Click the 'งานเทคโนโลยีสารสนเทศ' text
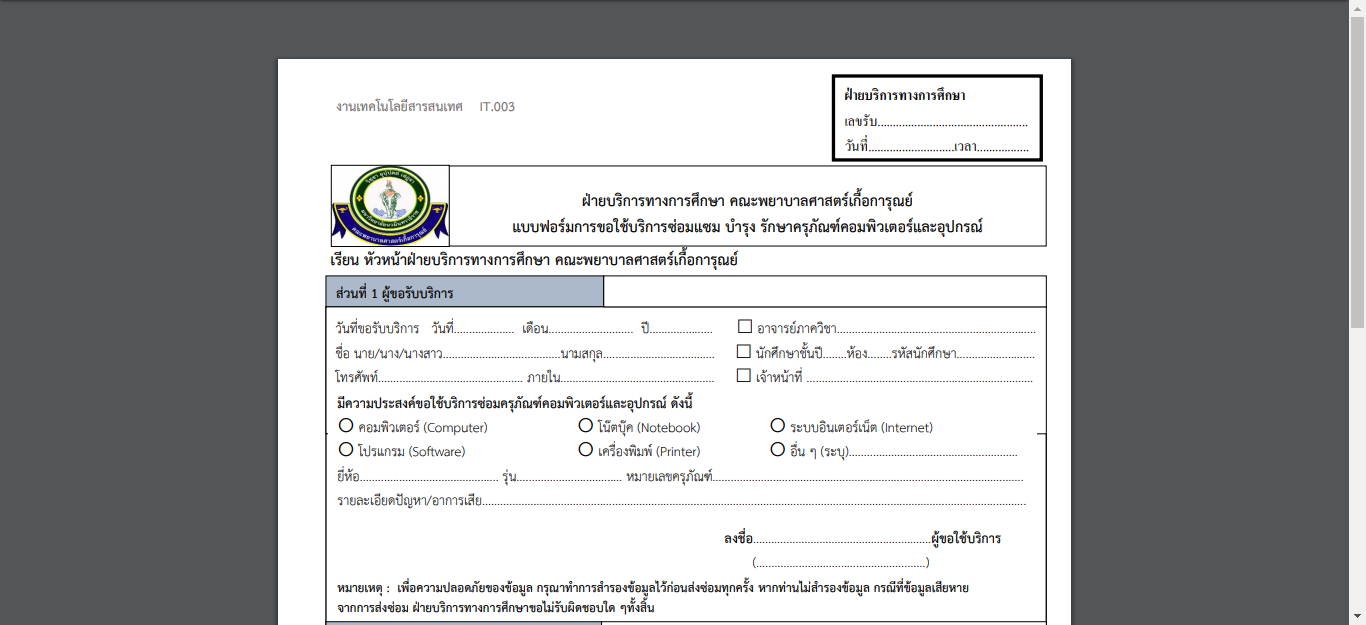Screen dimensions: 1366x625 point(400,106)
